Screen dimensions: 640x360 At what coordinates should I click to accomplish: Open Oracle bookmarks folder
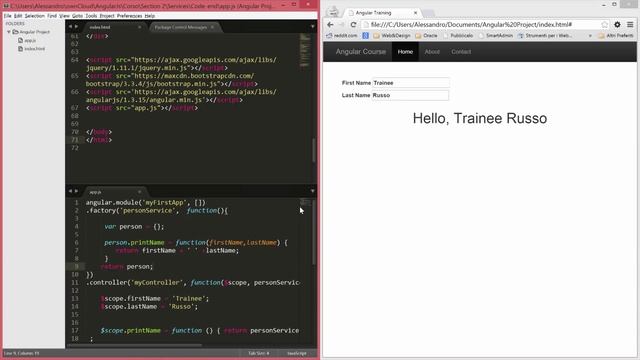pos(426,36)
